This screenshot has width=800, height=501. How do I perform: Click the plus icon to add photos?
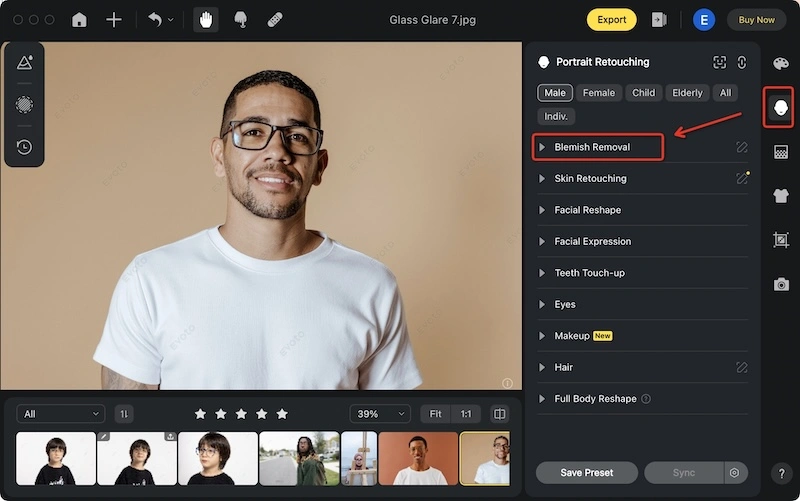[113, 20]
